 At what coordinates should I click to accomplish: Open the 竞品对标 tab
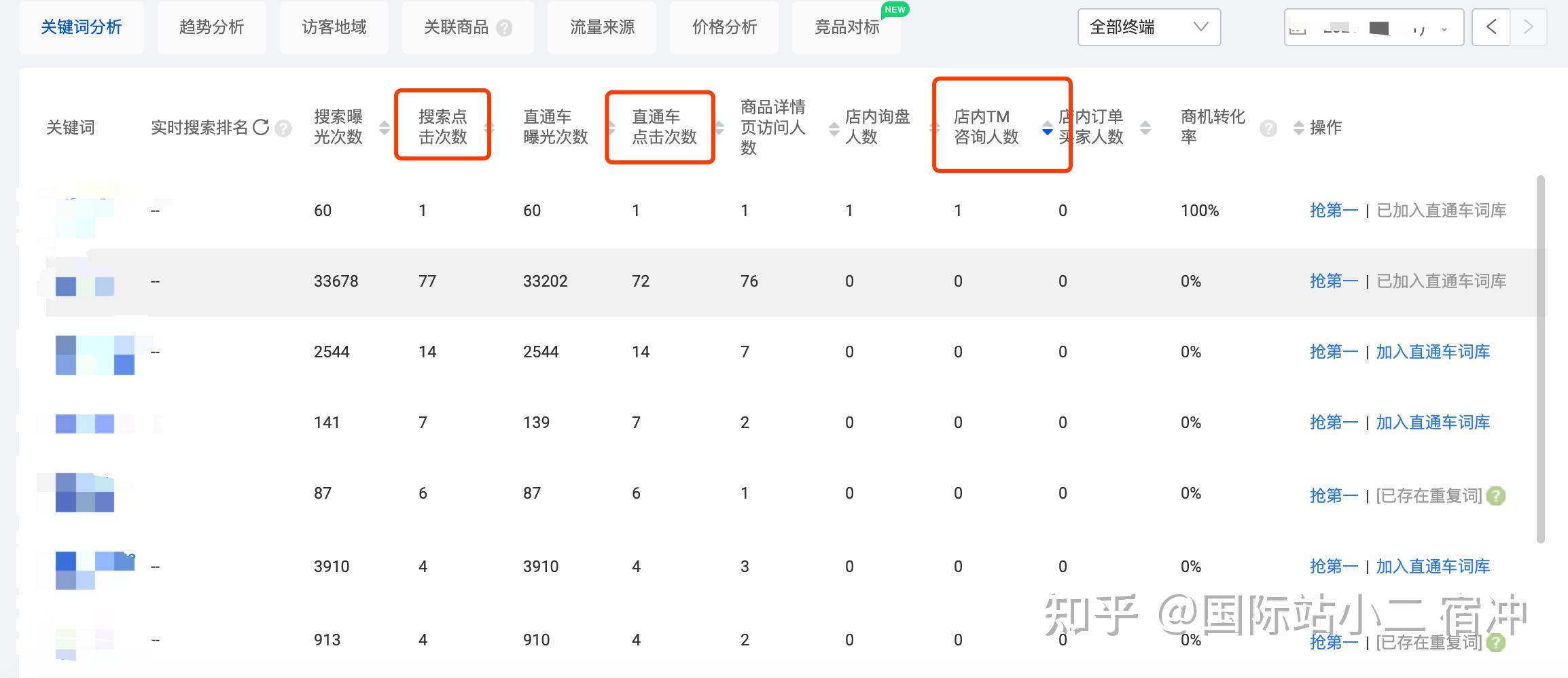[x=847, y=27]
